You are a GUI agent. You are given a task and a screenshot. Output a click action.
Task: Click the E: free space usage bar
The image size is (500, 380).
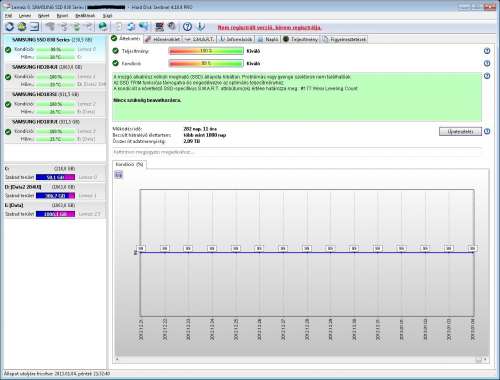(x=55, y=214)
